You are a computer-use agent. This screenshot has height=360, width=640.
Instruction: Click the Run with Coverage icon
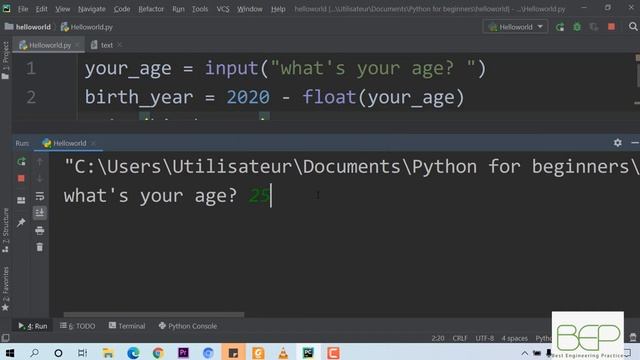594,27
